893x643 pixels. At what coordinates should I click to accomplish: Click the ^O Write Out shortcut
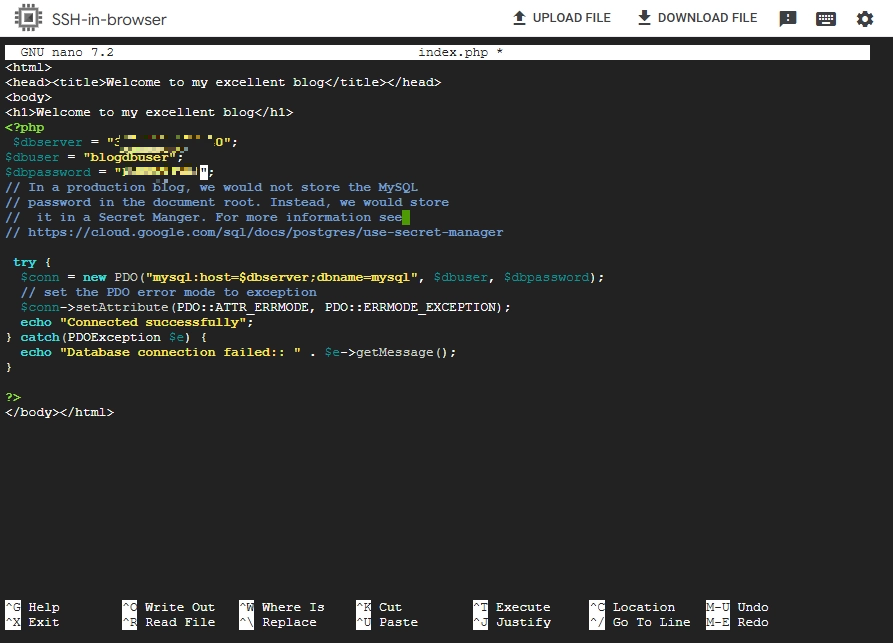click(169, 607)
